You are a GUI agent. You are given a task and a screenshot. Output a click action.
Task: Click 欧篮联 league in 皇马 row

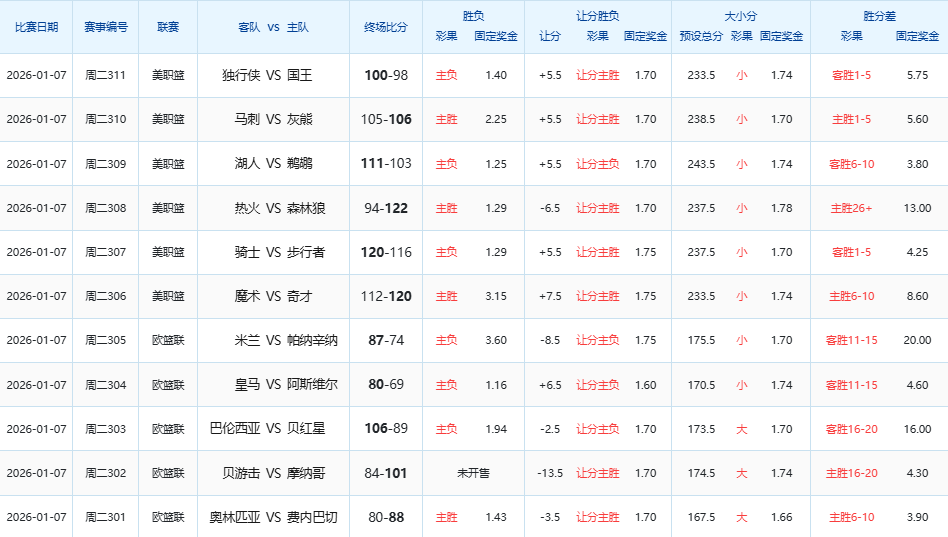click(x=168, y=385)
